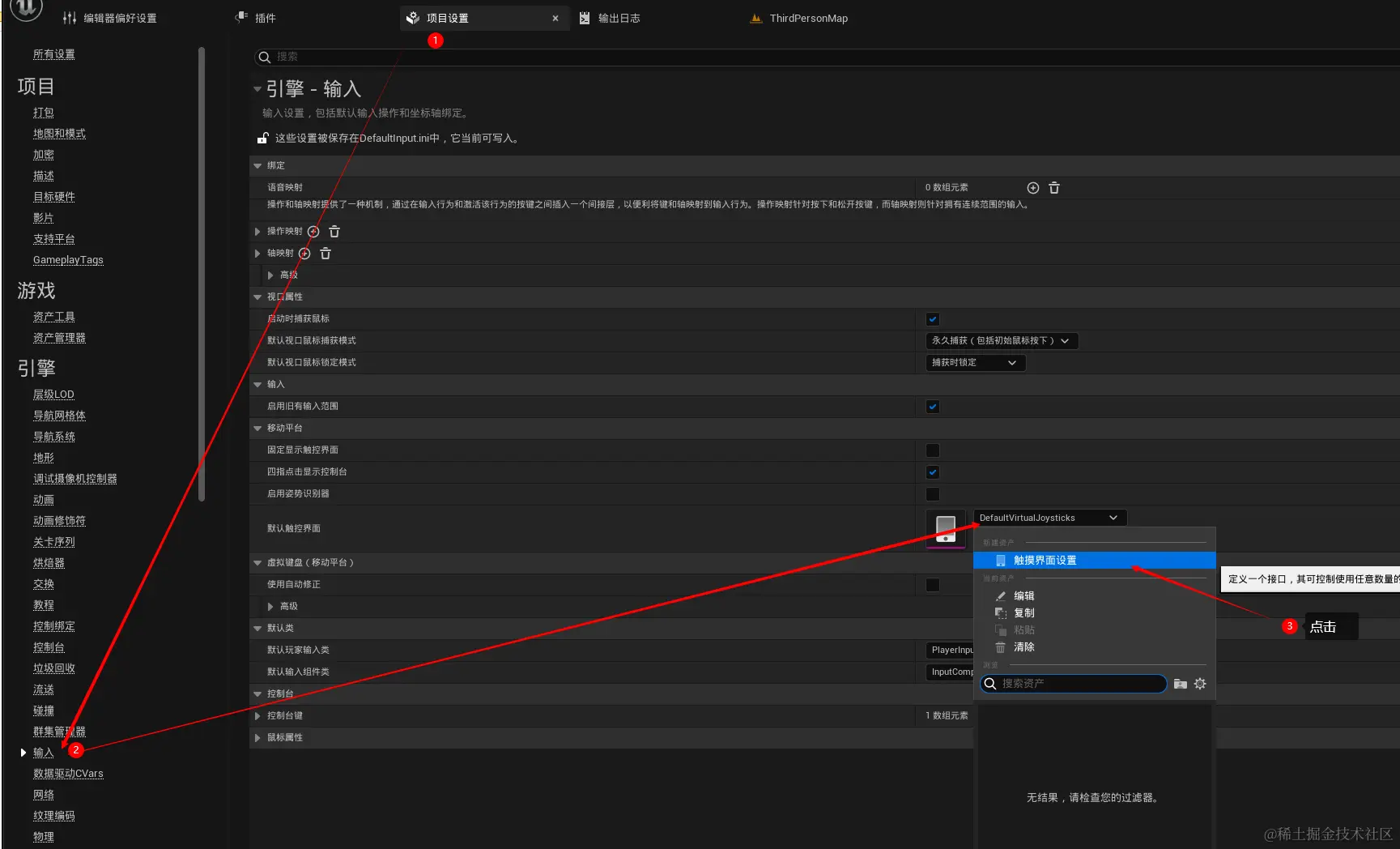Add a new 轴映射 entry with plus icon
This screenshot has height=849, width=1400.
[x=304, y=254]
